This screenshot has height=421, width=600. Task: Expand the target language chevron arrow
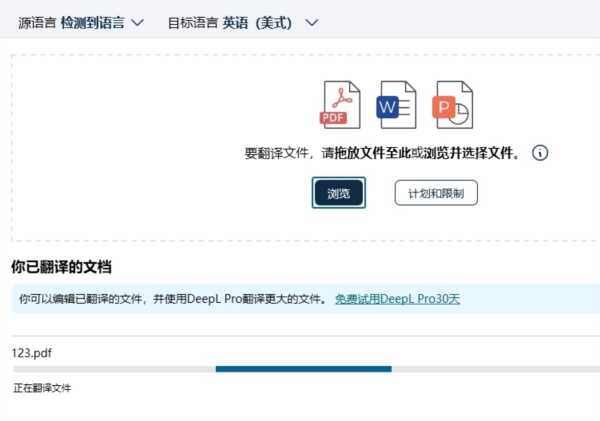311,22
